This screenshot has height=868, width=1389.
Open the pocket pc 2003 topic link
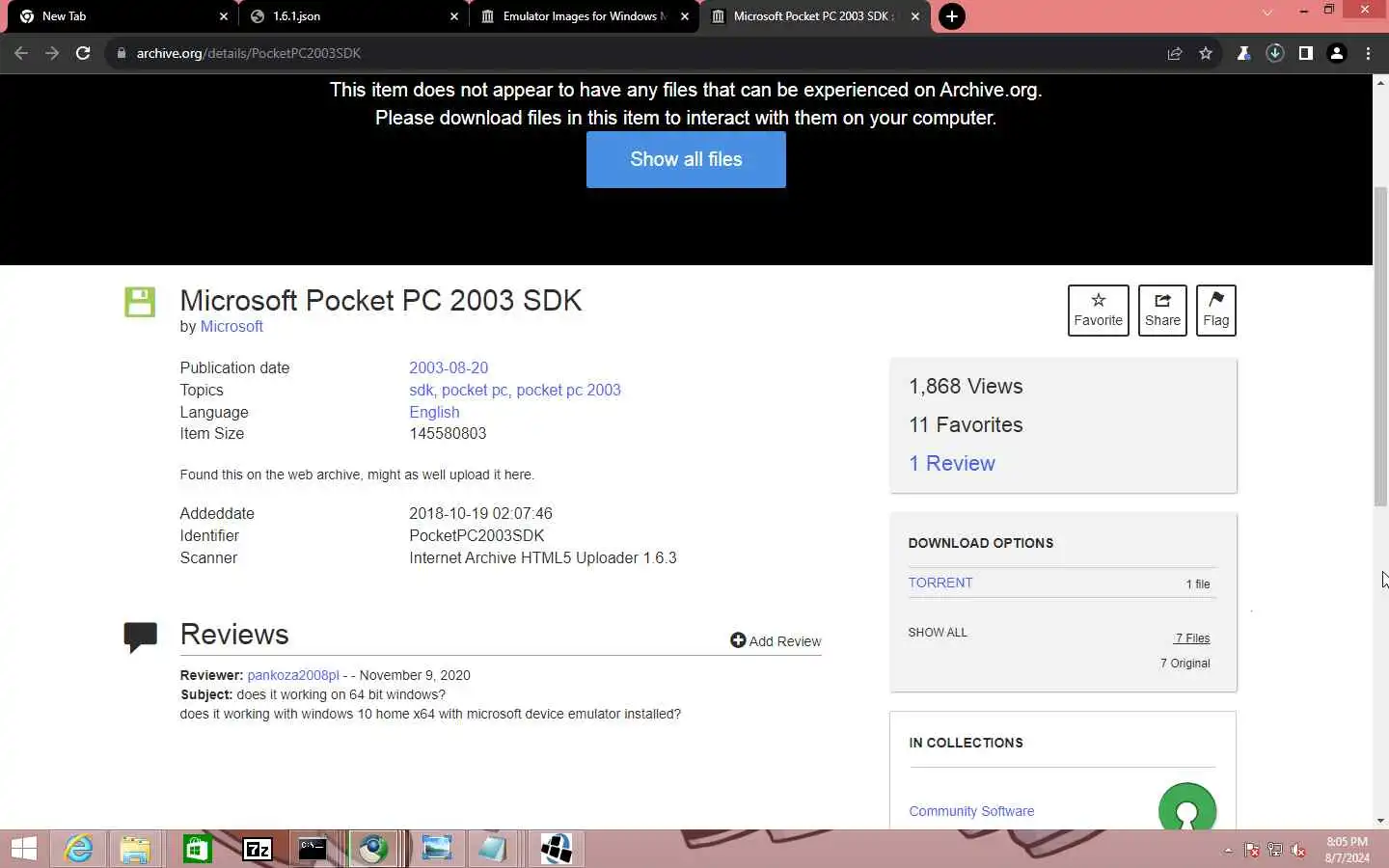[568, 390]
